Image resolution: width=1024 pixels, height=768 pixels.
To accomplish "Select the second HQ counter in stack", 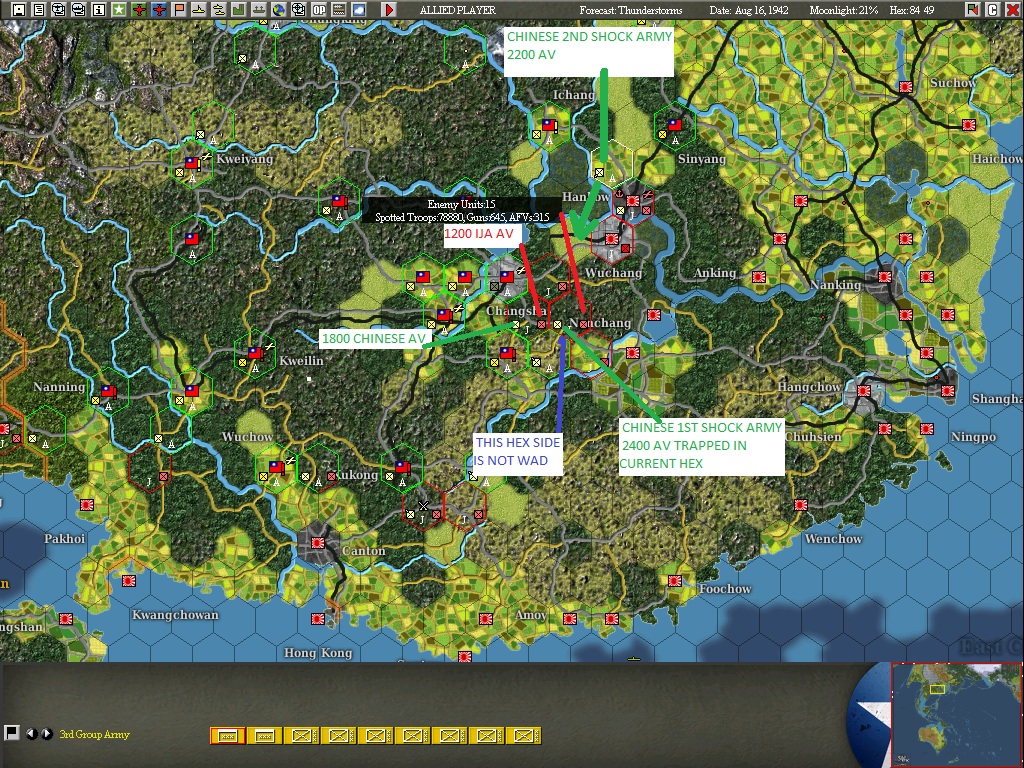I will (x=264, y=736).
